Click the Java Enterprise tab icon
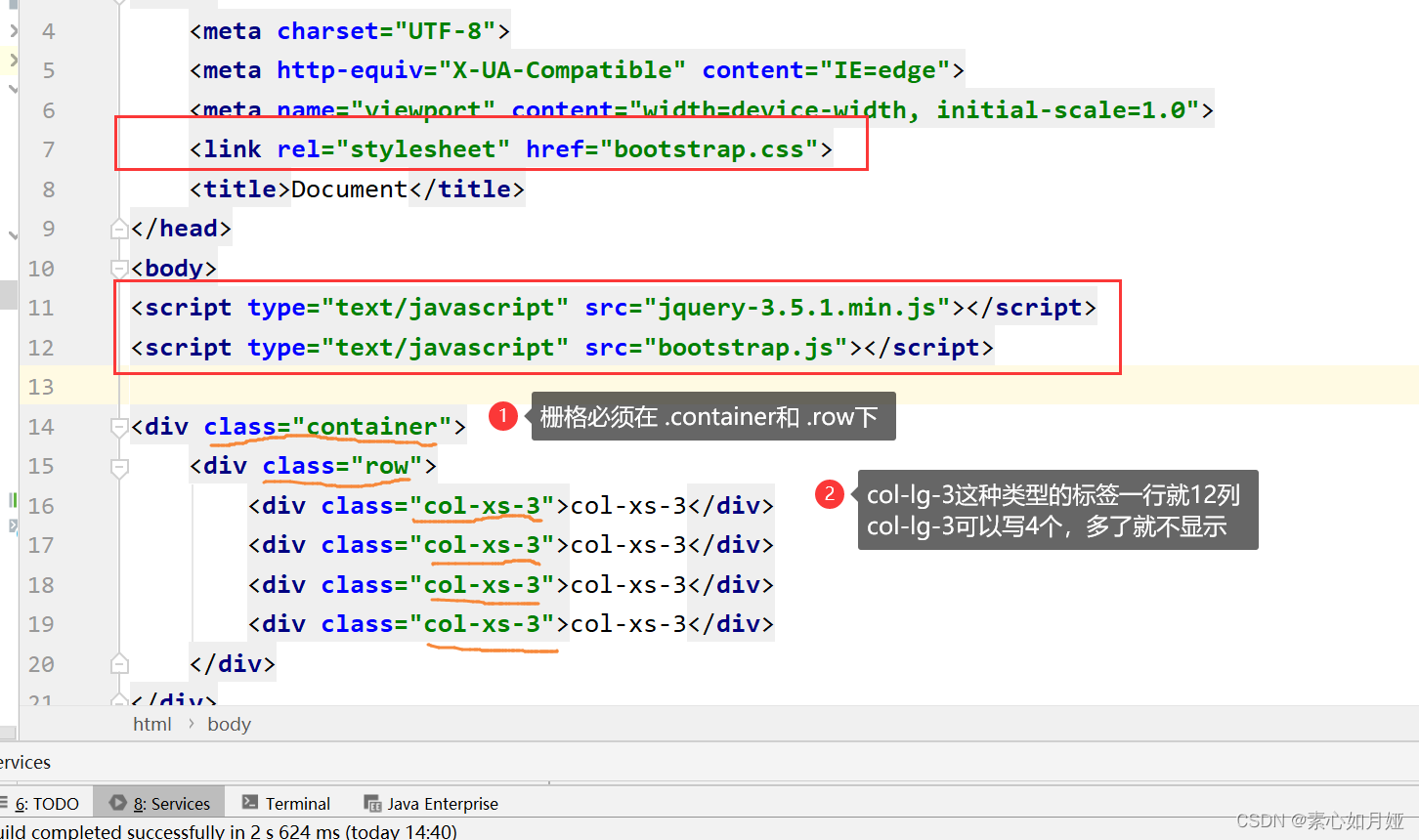The height and width of the screenshot is (840, 1419). [x=372, y=803]
